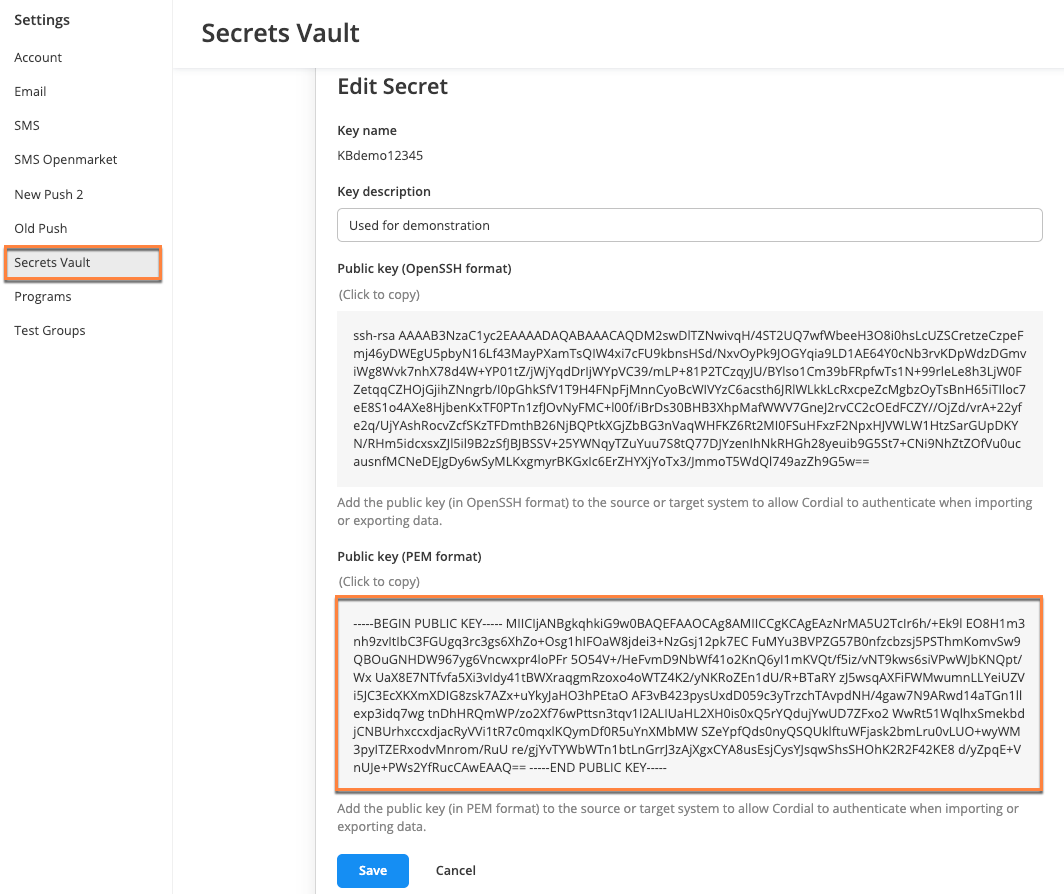Click the copy hint under PEM format label
The height and width of the screenshot is (894, 1064).
[x=379, y=582]
